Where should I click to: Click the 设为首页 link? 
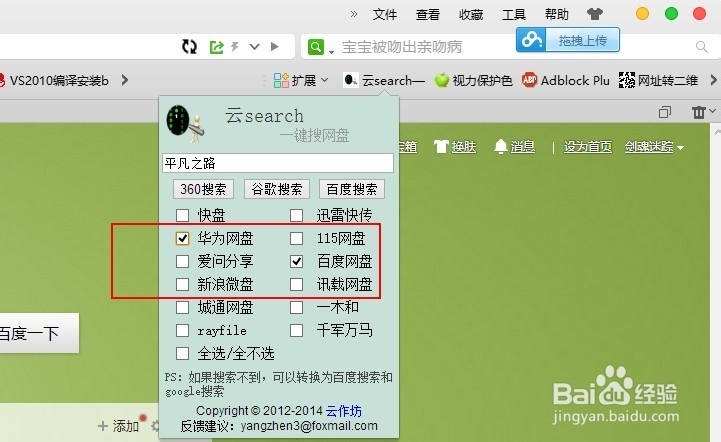(x=588, y=147)
